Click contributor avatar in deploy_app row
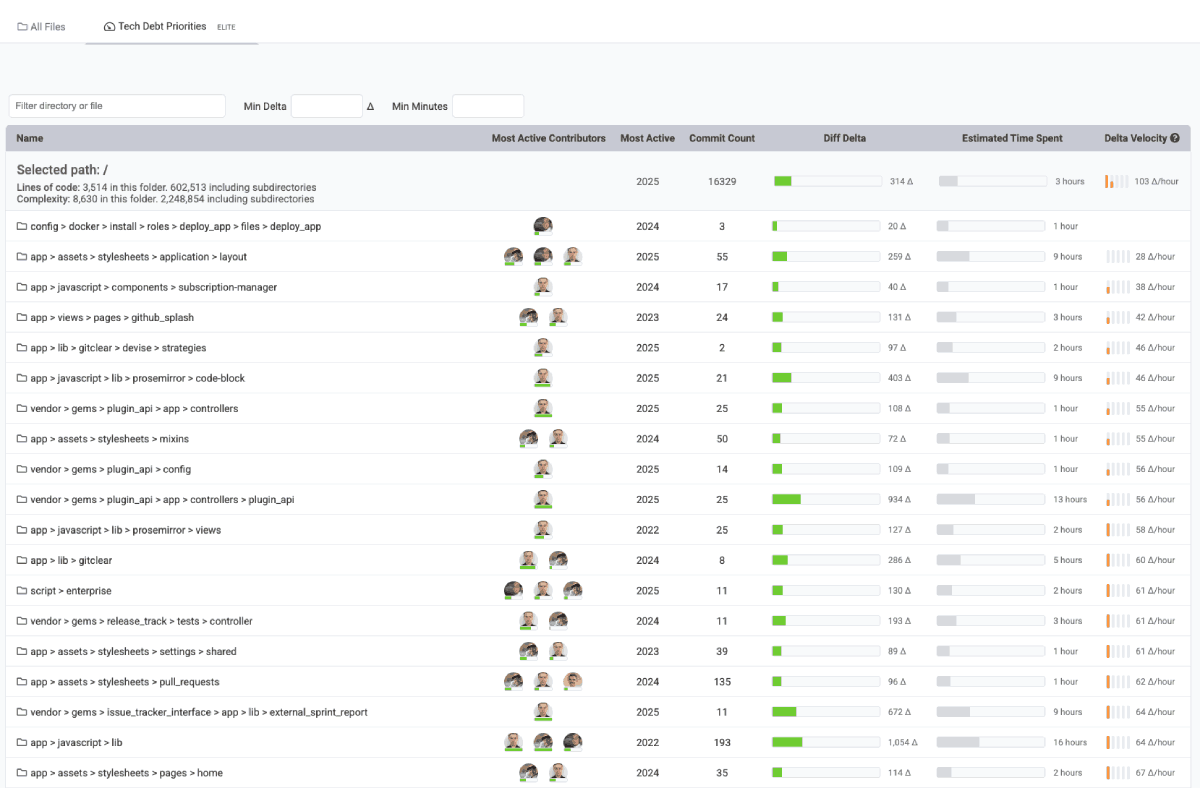 click(543, 226)
